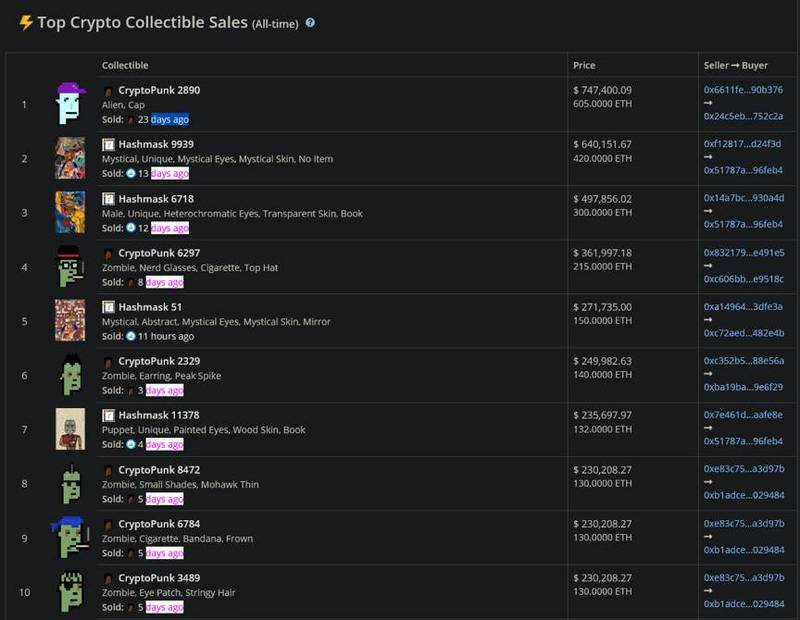Open the CryptoPunk 2890 alien thumbnail
Screen dimensions: 800x620
point(70,104)
